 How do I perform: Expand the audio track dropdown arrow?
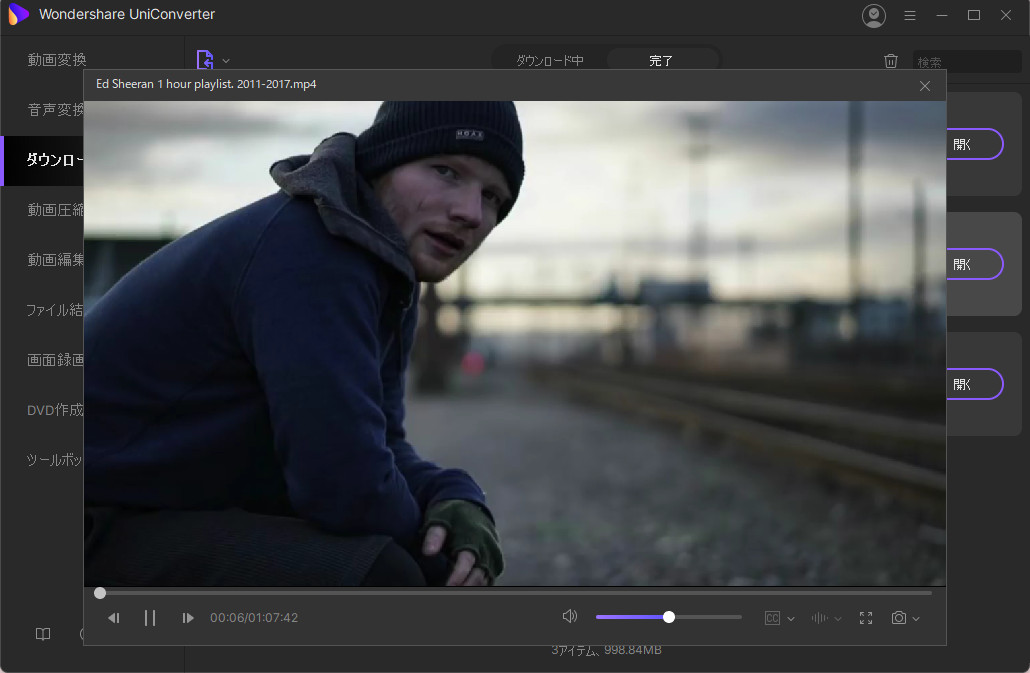tap(838, 619)
